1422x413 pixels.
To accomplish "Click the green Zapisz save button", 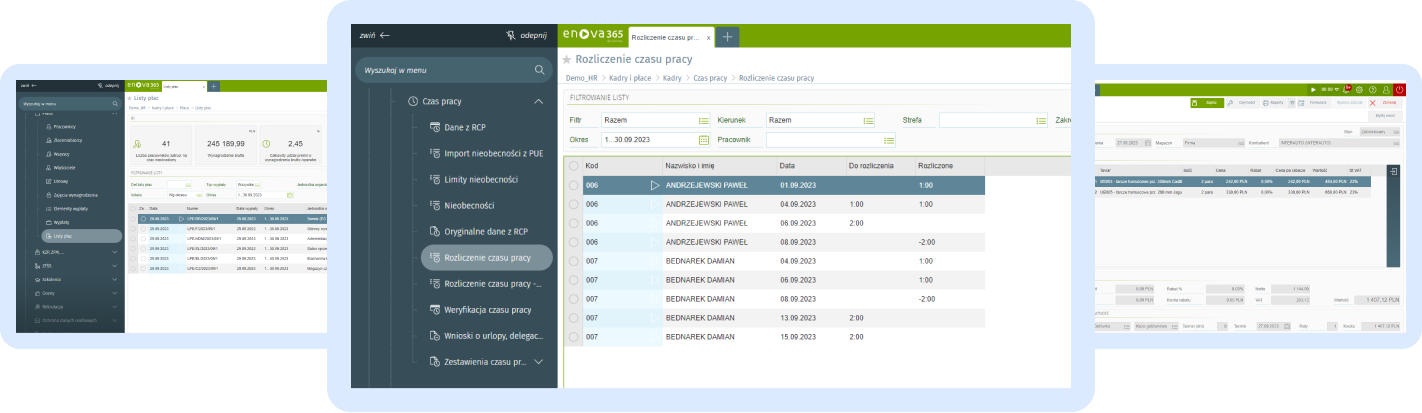I will (x=1208, y=102).
